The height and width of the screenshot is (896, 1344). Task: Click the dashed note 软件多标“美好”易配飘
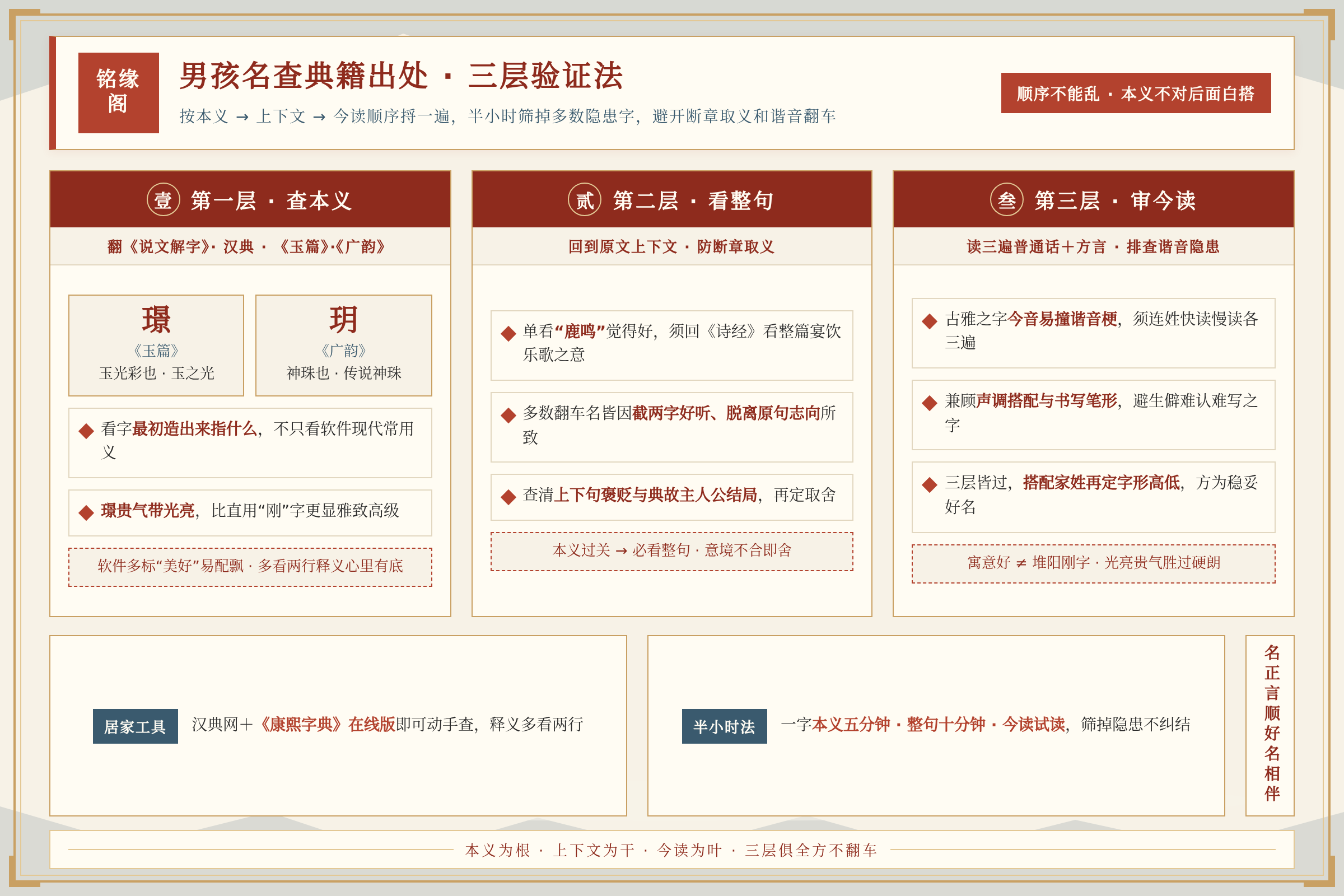click(250, 567)
